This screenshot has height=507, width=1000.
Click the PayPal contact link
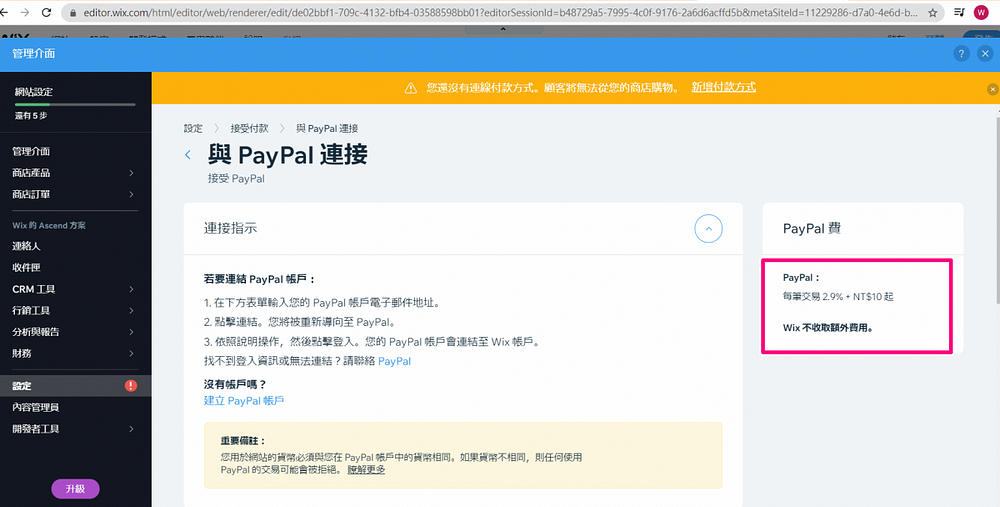pyautogui.click(x=394, y=361)
